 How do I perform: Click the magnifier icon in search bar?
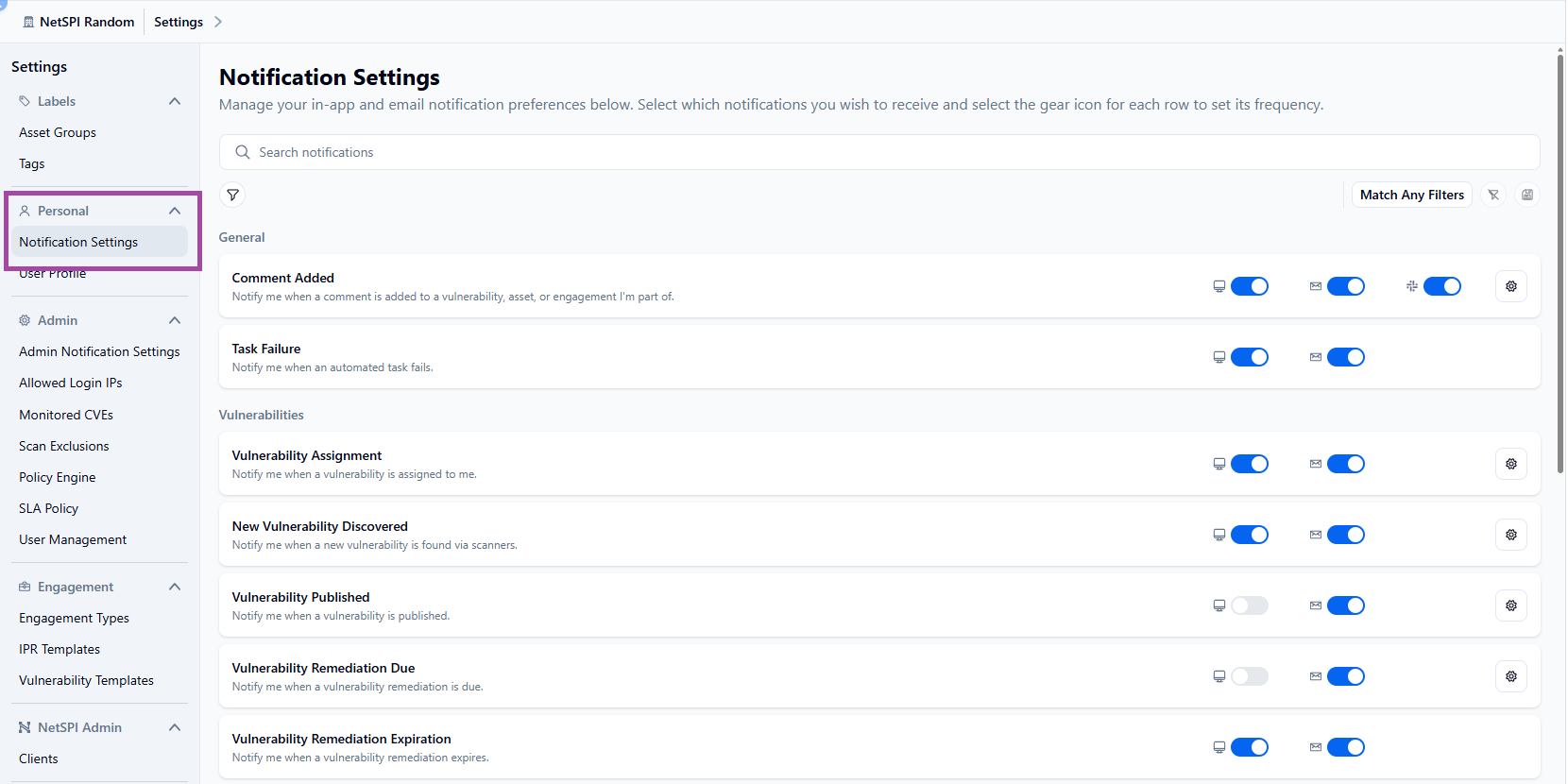pyautogui.click(x=243, y=152)
